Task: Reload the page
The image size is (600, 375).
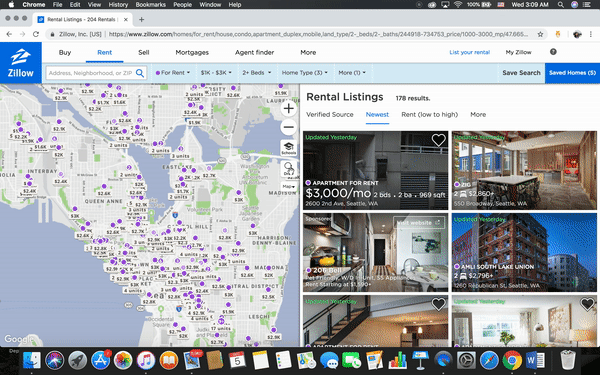Action: click(36, 34)
